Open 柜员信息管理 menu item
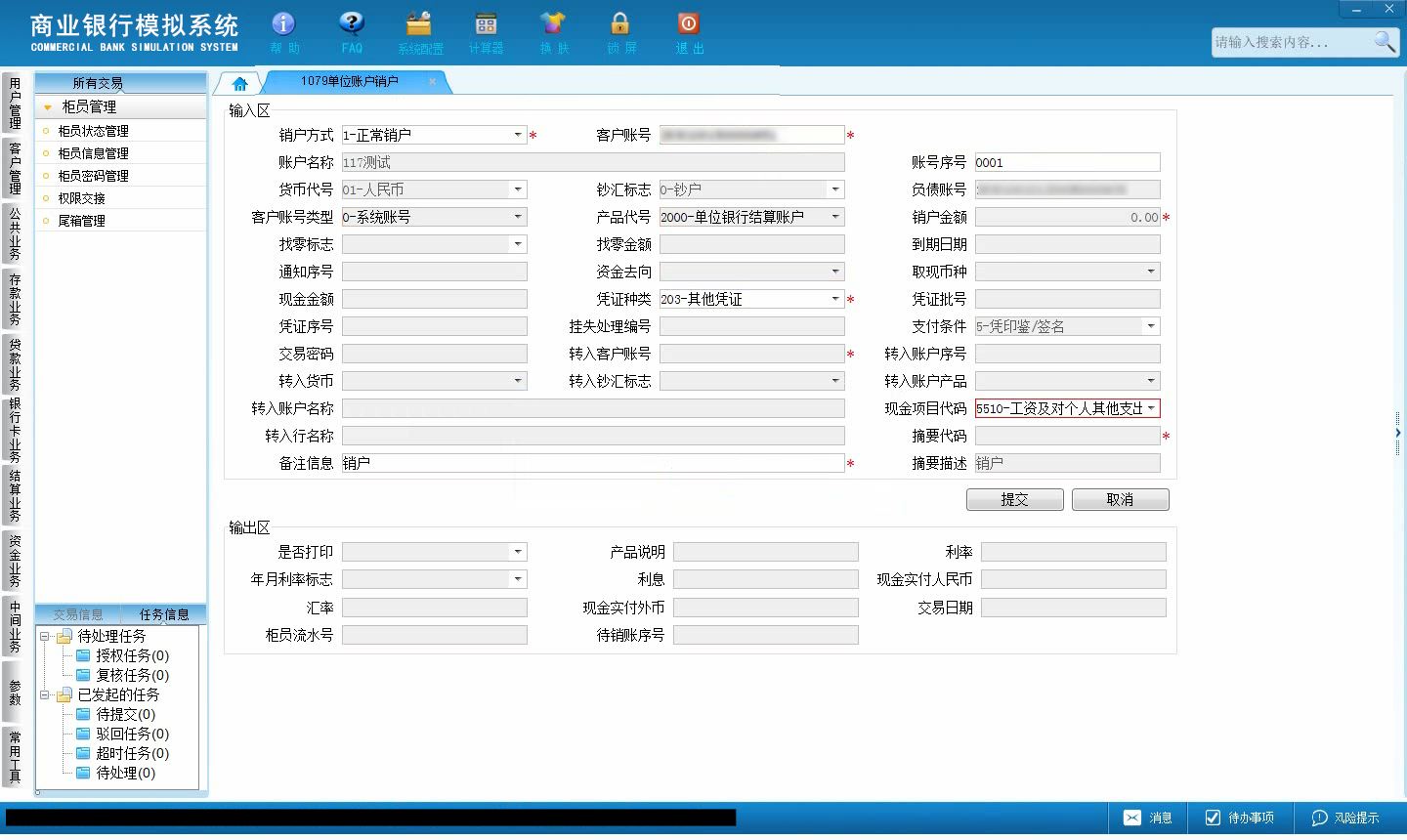This screenshot has width=1407, height=840. [93, 153]
